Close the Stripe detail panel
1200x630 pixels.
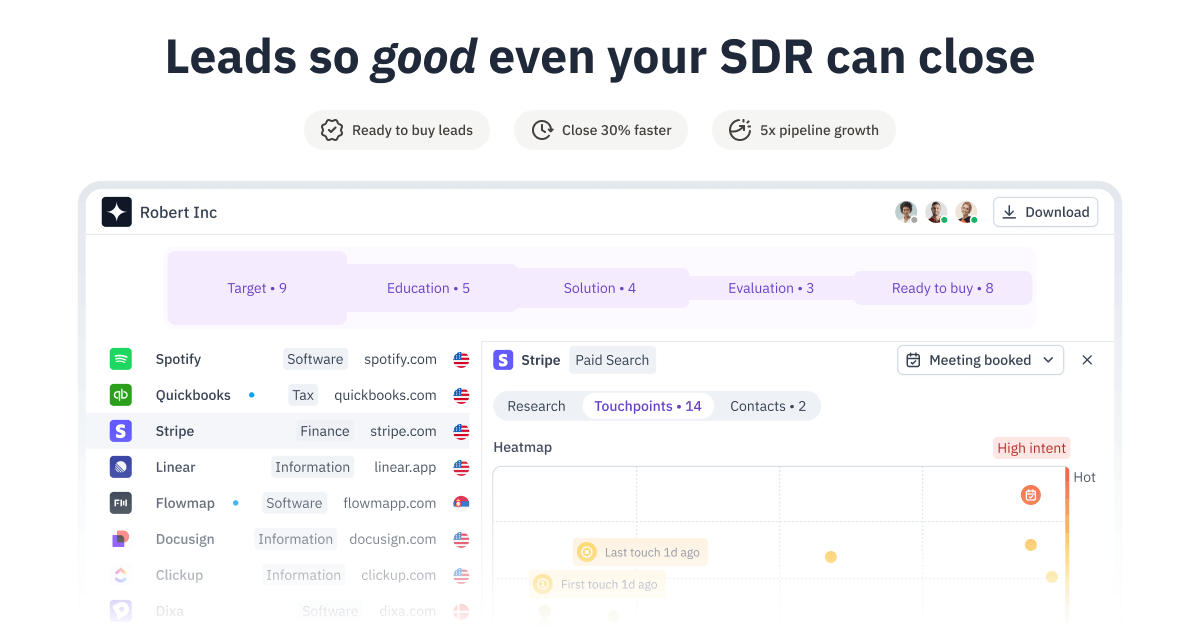1087,360
